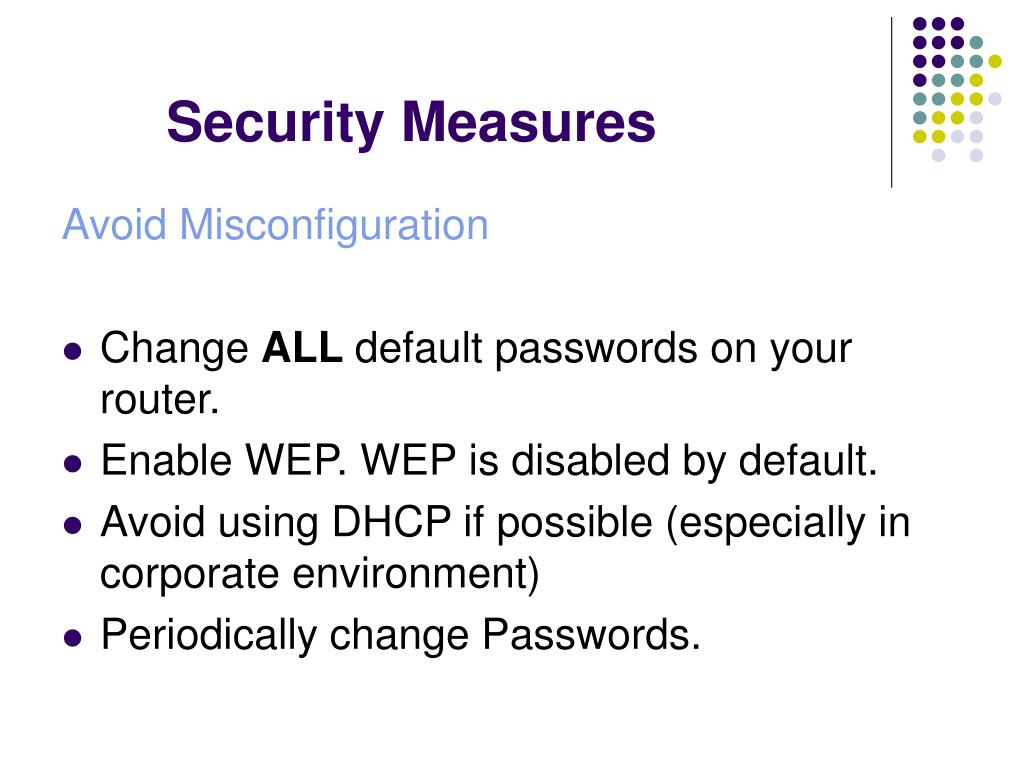Click the bullet dot before Enable WEP
Screen dimensions: 1024x768
[72, 464]
